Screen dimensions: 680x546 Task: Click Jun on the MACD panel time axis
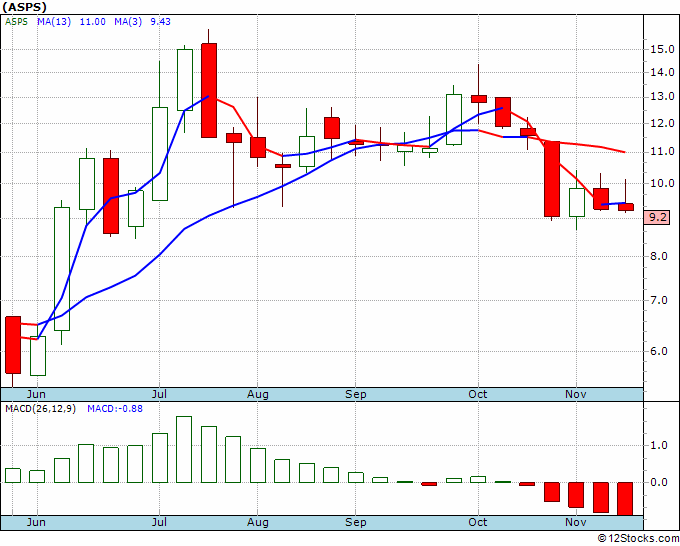point(36,522)
